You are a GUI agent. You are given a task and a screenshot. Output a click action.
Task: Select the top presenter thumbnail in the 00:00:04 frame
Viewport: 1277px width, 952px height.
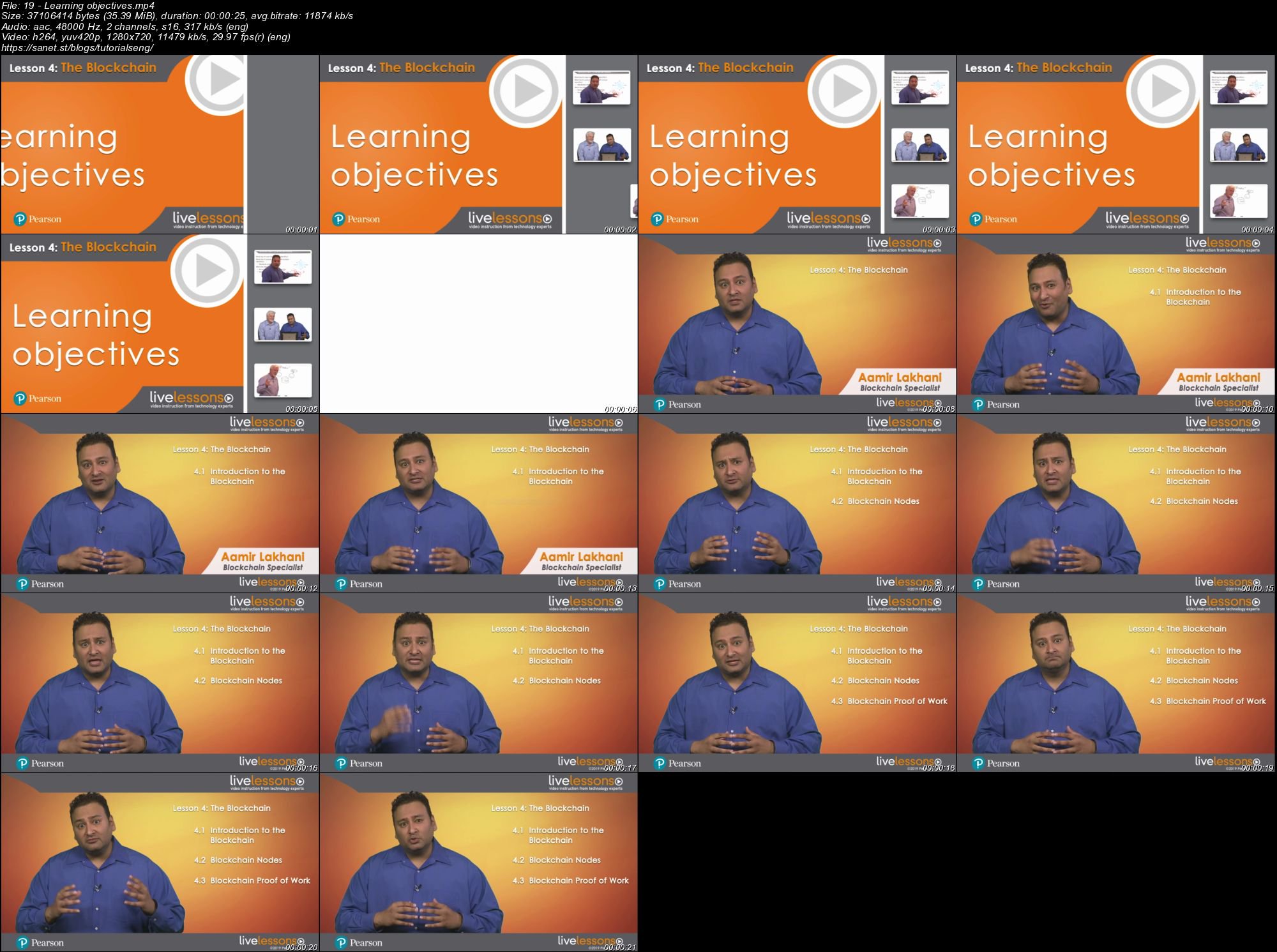tap(1238, 88)
